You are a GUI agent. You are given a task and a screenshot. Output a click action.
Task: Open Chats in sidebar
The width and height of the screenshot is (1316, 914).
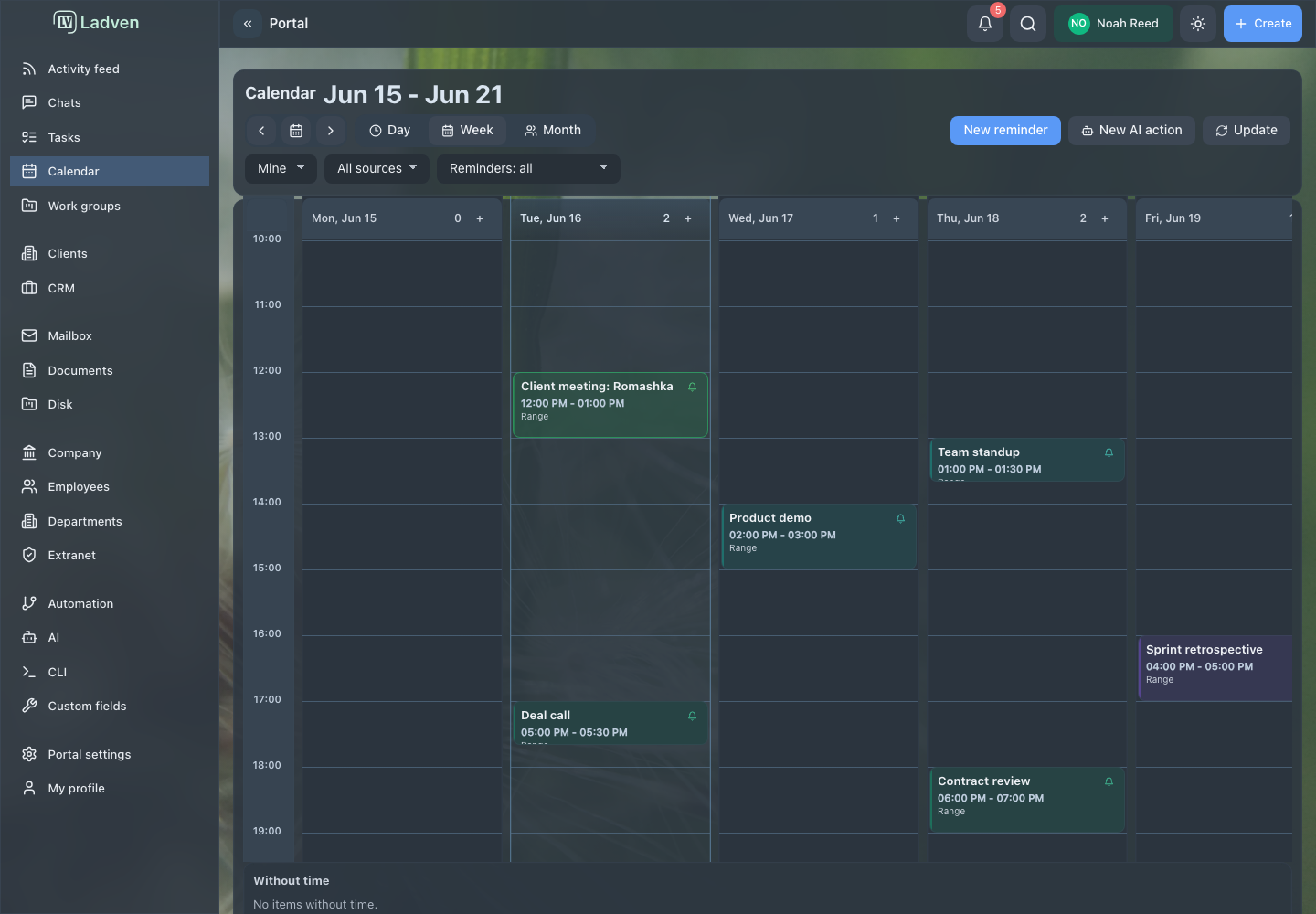[110, 102]
